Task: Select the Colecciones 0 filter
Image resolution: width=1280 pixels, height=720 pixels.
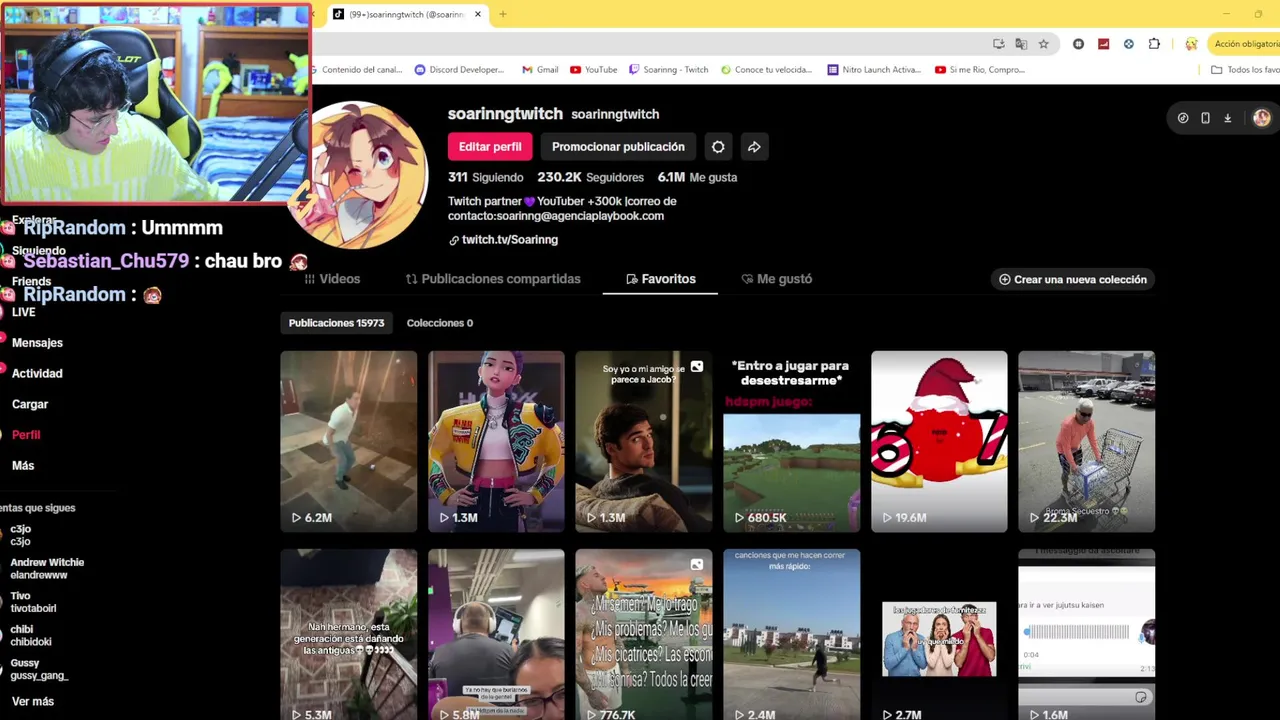Action: click(x=440, y=323)
